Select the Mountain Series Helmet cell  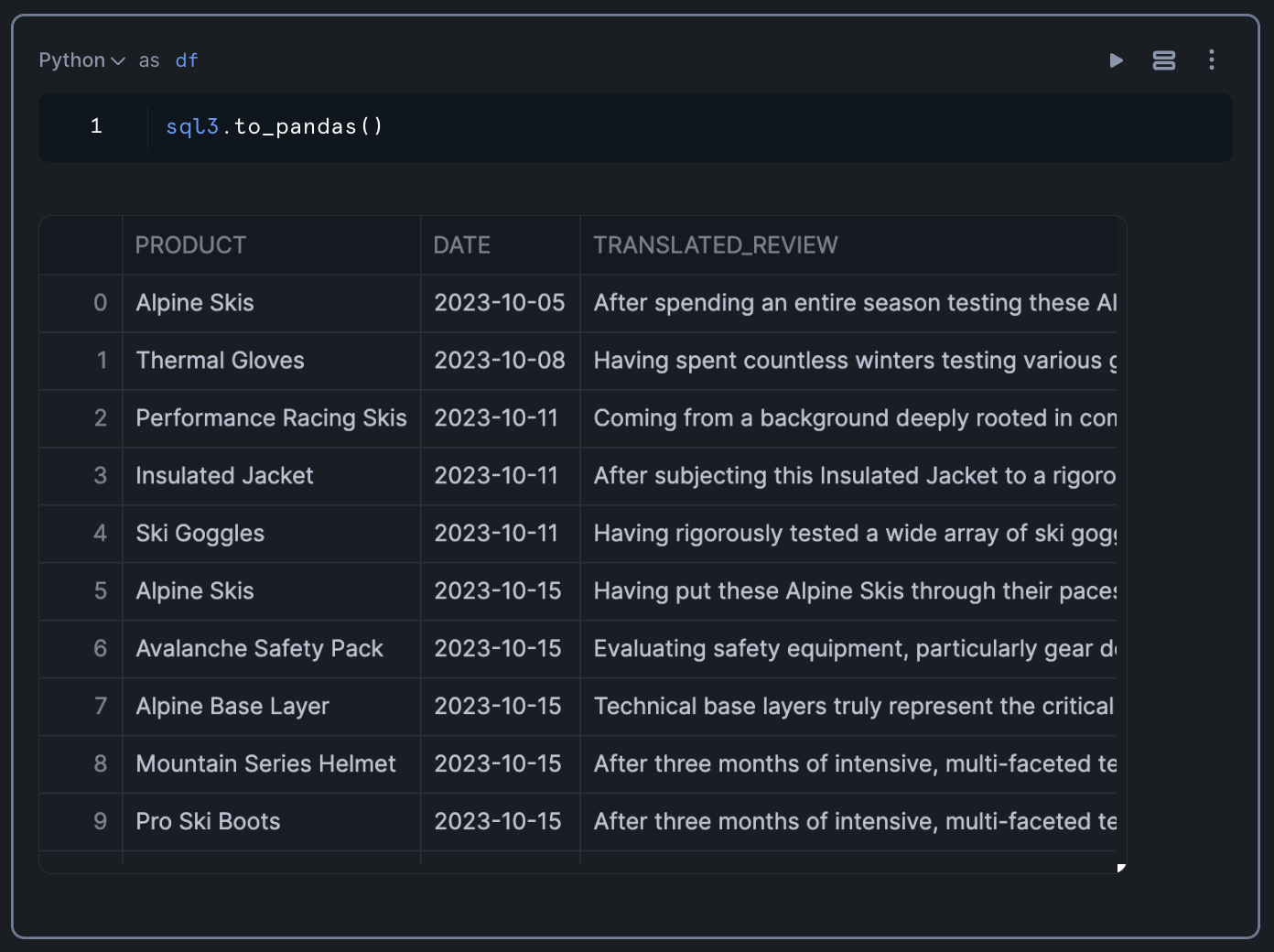click(x=265, y=764)
